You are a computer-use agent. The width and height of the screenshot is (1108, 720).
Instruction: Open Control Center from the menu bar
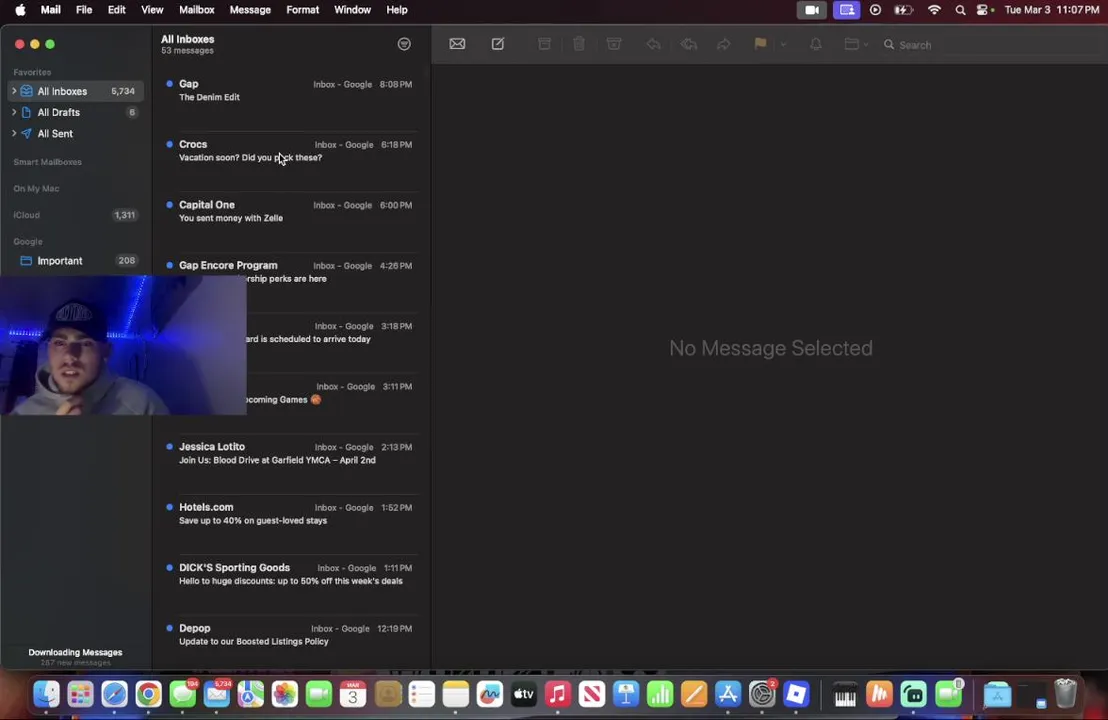pos(984,10)
